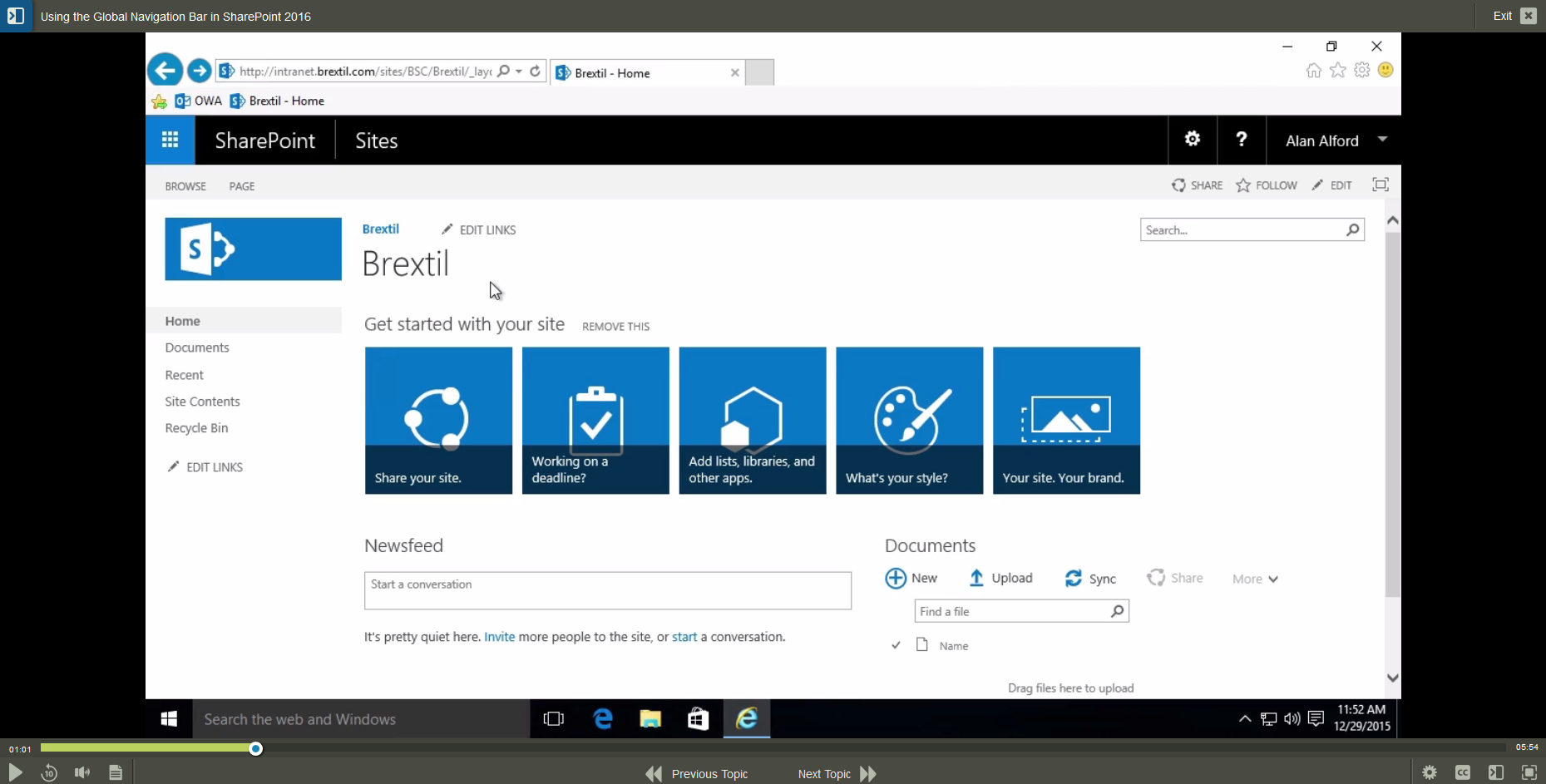Toggle closed captions in the video player
Image resolution: width=1546 pixels, height=784 pixels.
1462,772
